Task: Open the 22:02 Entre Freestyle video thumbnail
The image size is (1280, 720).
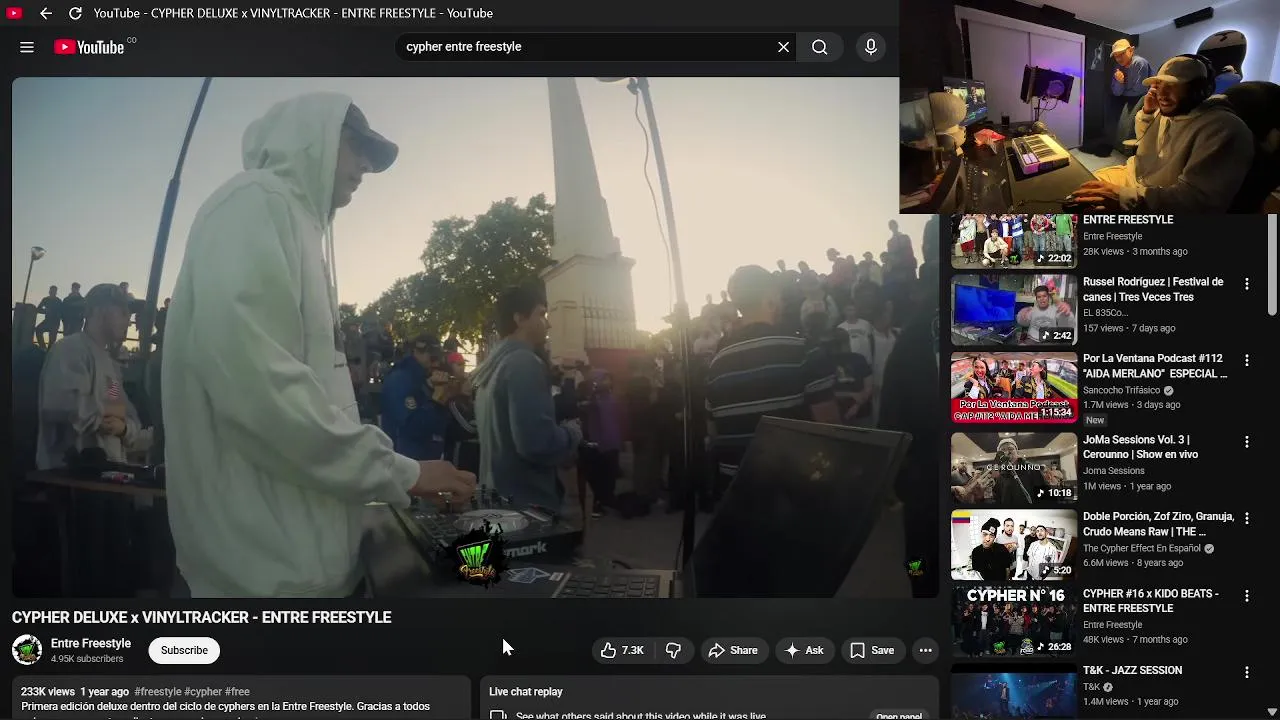Action: click(1013, 241)
